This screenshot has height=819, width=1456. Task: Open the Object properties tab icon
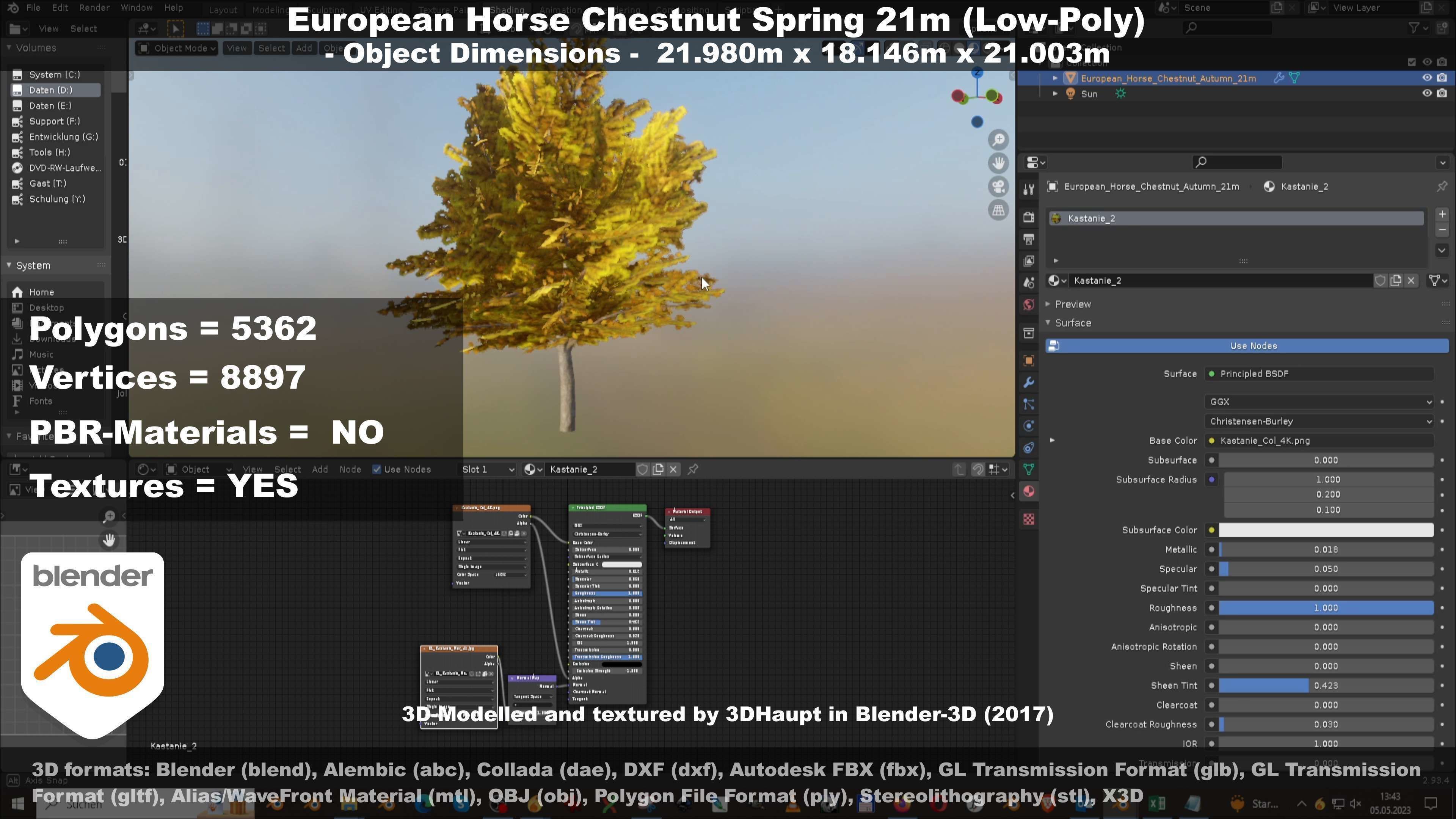click(x=1029, y=361)
